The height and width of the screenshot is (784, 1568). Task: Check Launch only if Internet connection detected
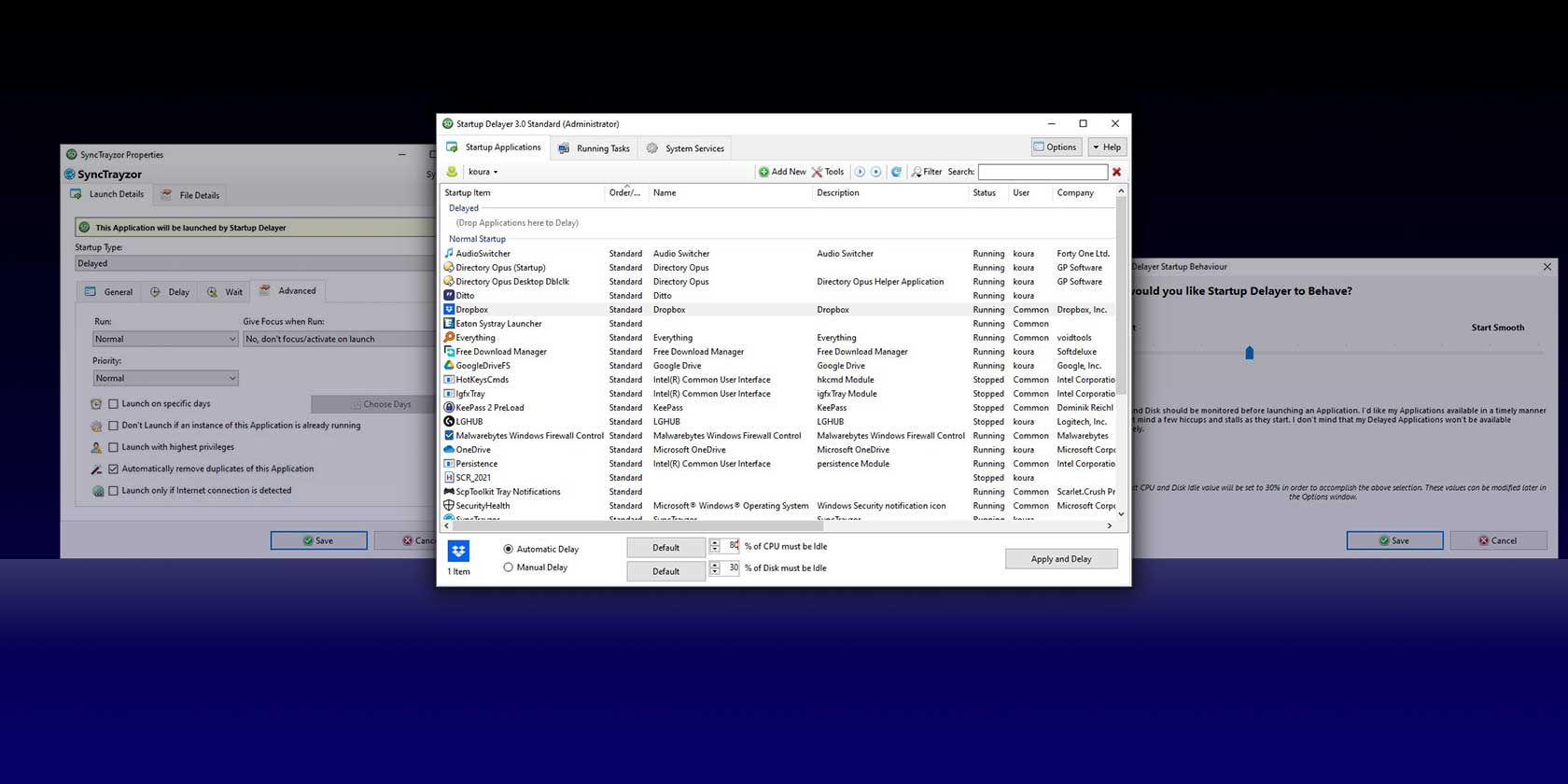click(113, 490)
